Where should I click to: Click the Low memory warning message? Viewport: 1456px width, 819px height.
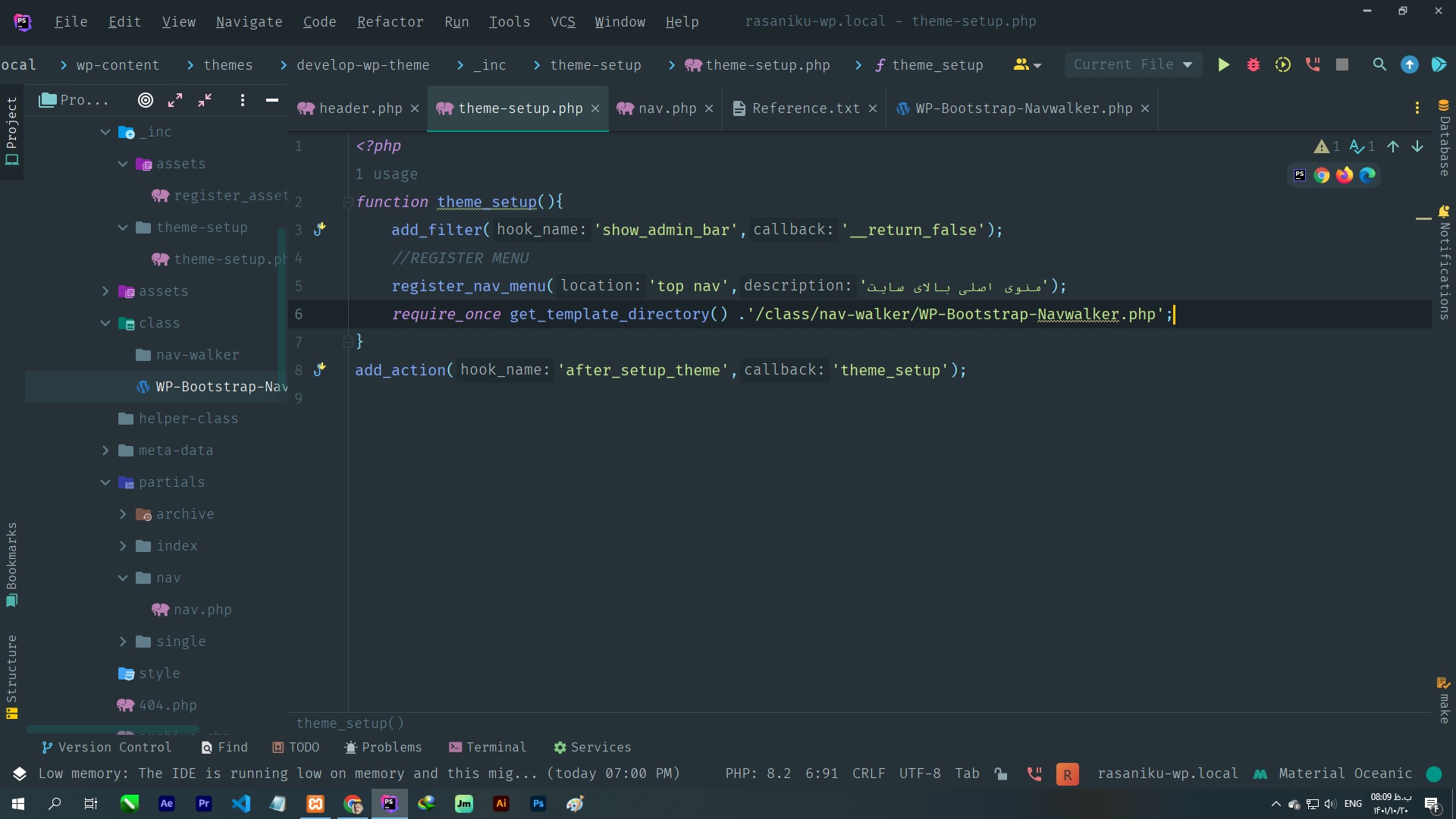(x=359, y=773)
